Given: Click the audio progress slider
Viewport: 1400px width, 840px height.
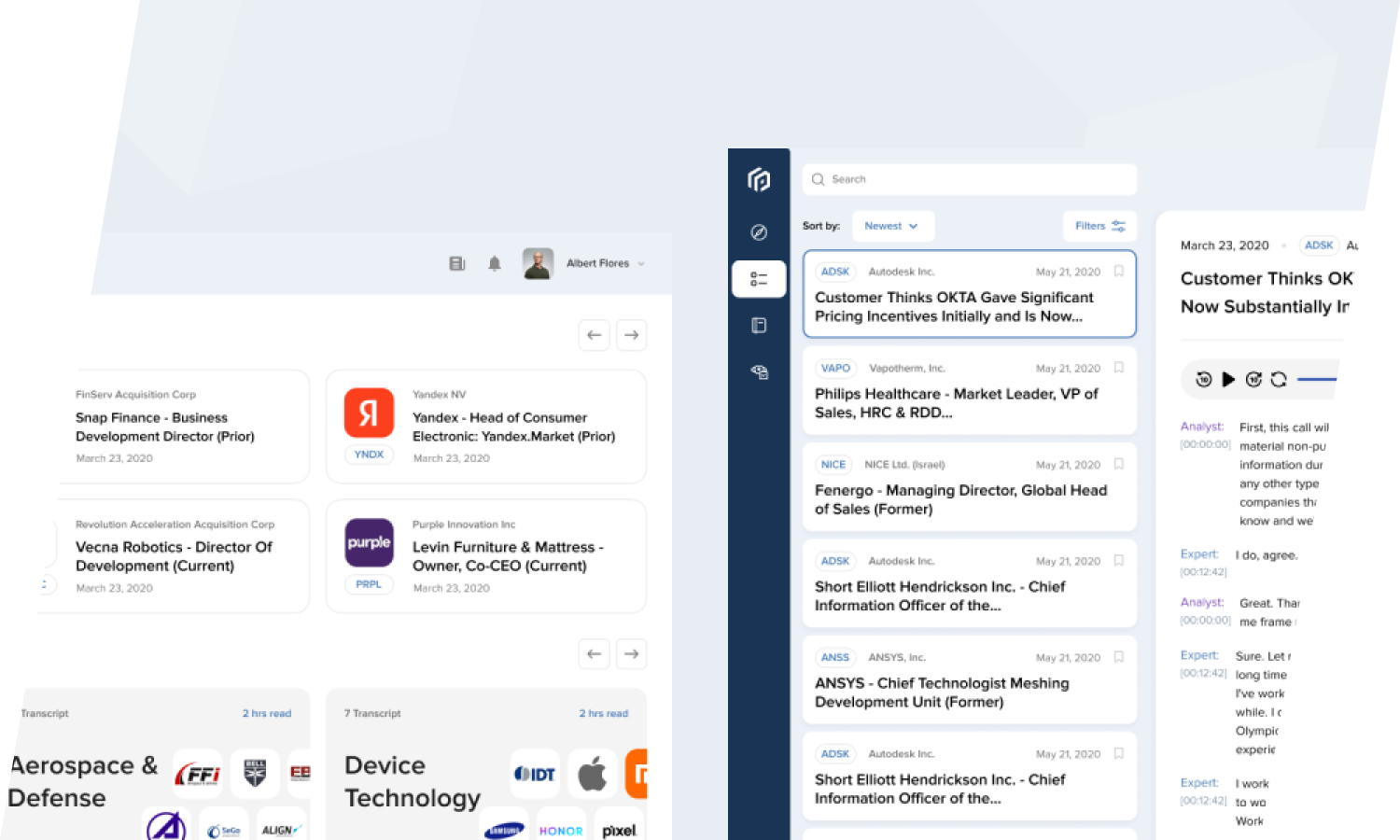Looking at the screenshot, I should tap(1317, 379).
